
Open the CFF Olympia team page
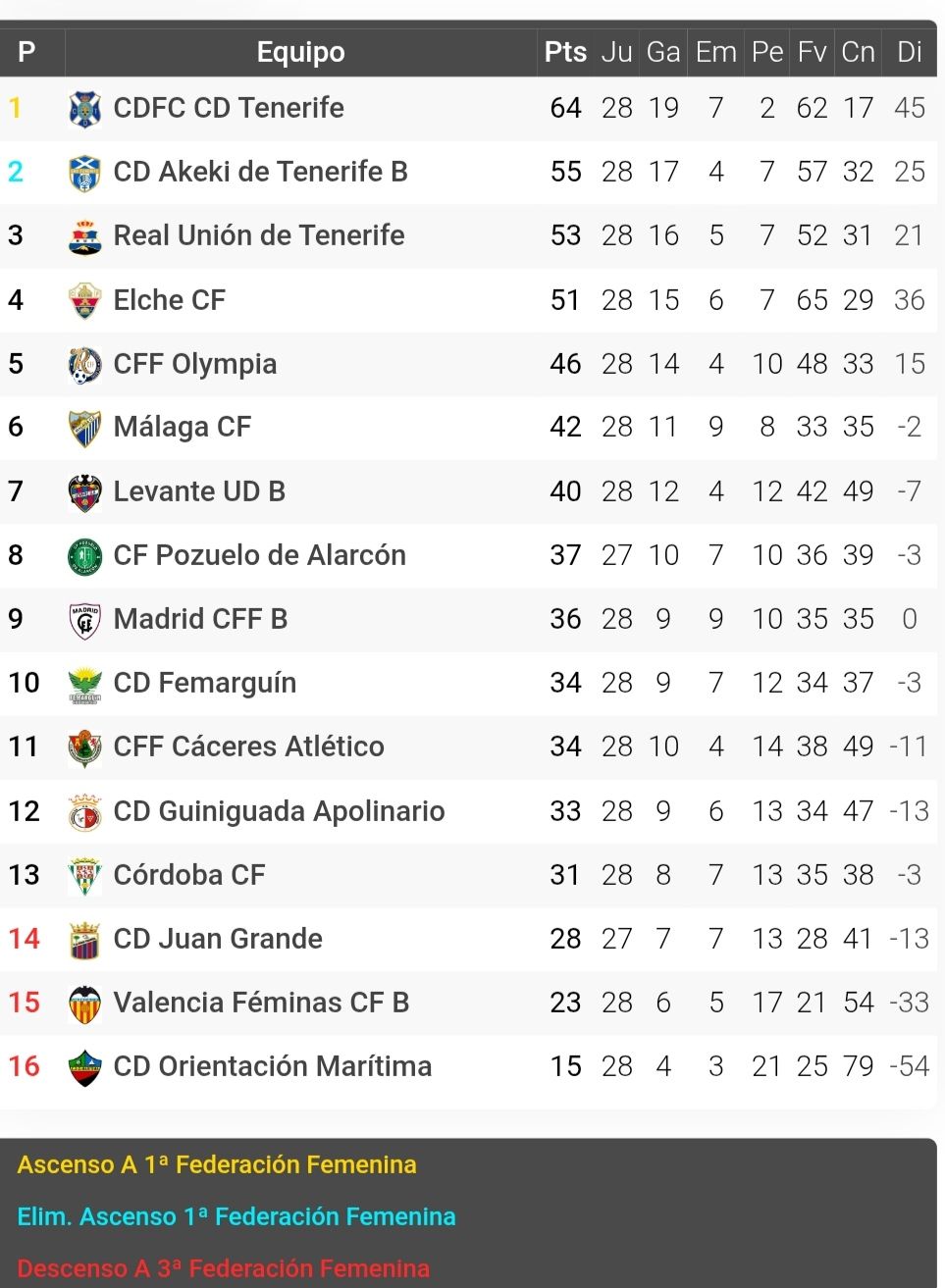tap(195, 364)
